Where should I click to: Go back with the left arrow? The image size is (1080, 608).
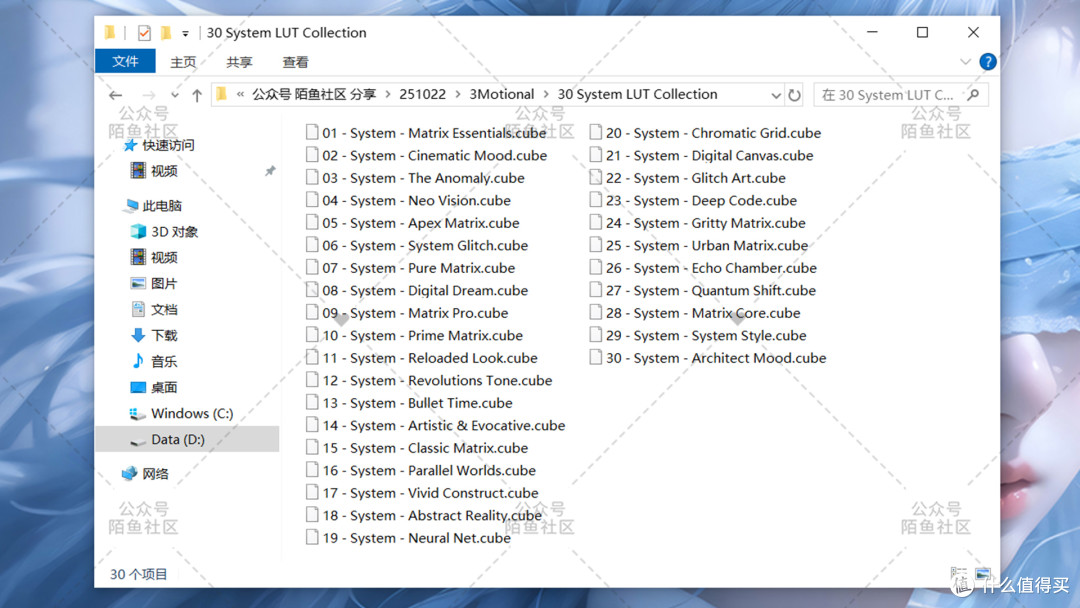(116, 95)
